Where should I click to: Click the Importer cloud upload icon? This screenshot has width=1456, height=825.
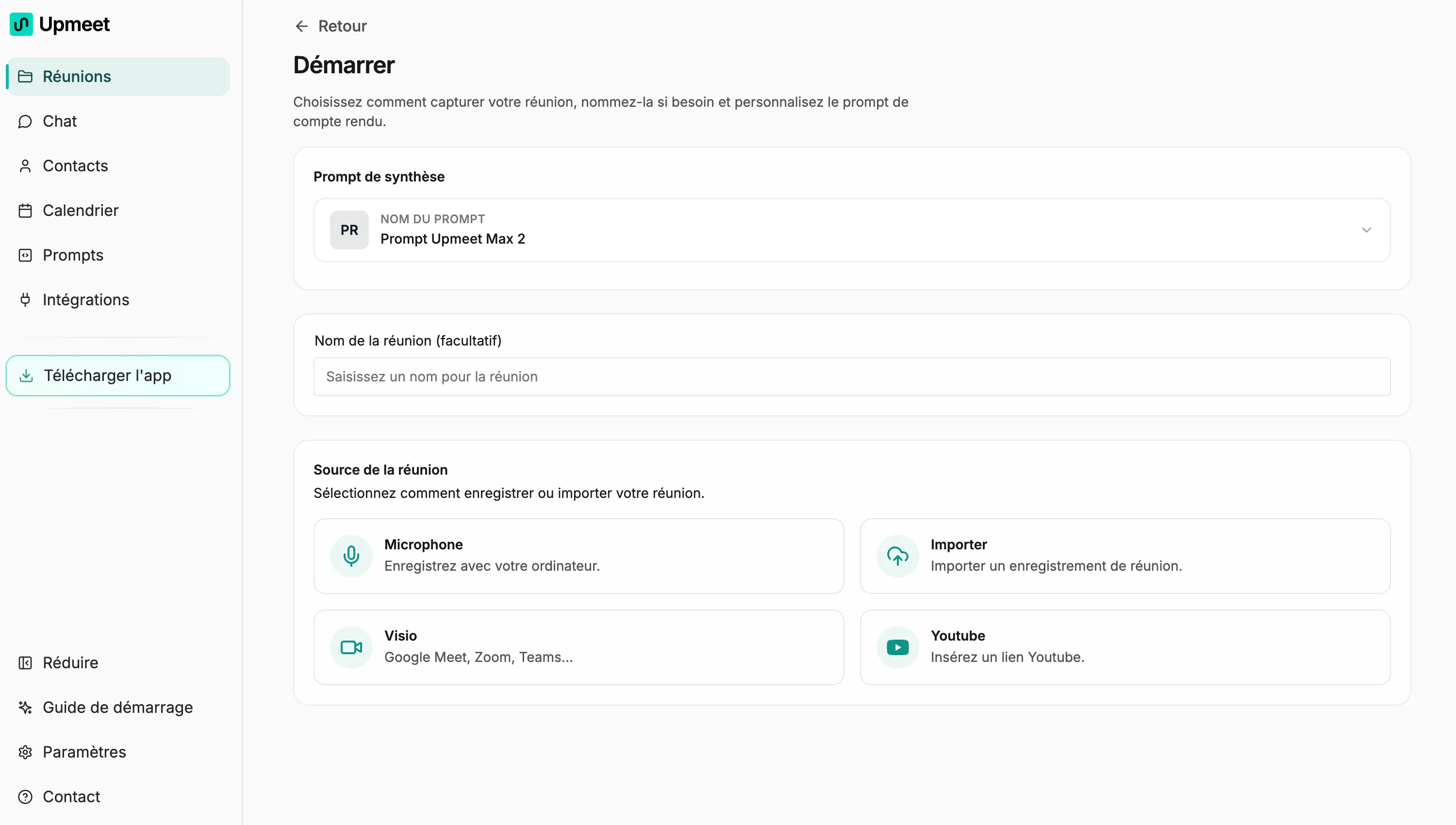(897, 556)
